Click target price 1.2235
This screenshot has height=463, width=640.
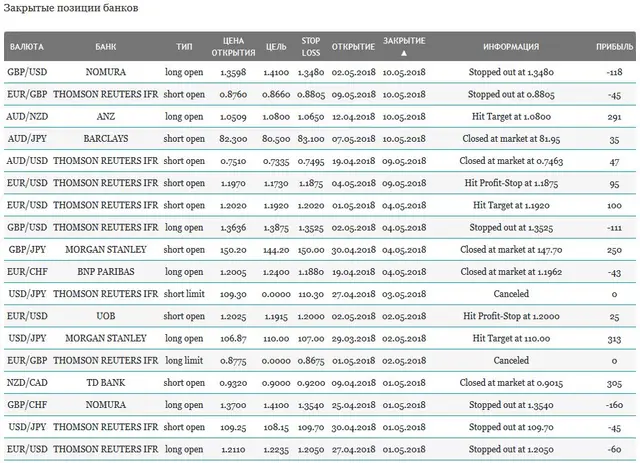click(x=276, y=450)
